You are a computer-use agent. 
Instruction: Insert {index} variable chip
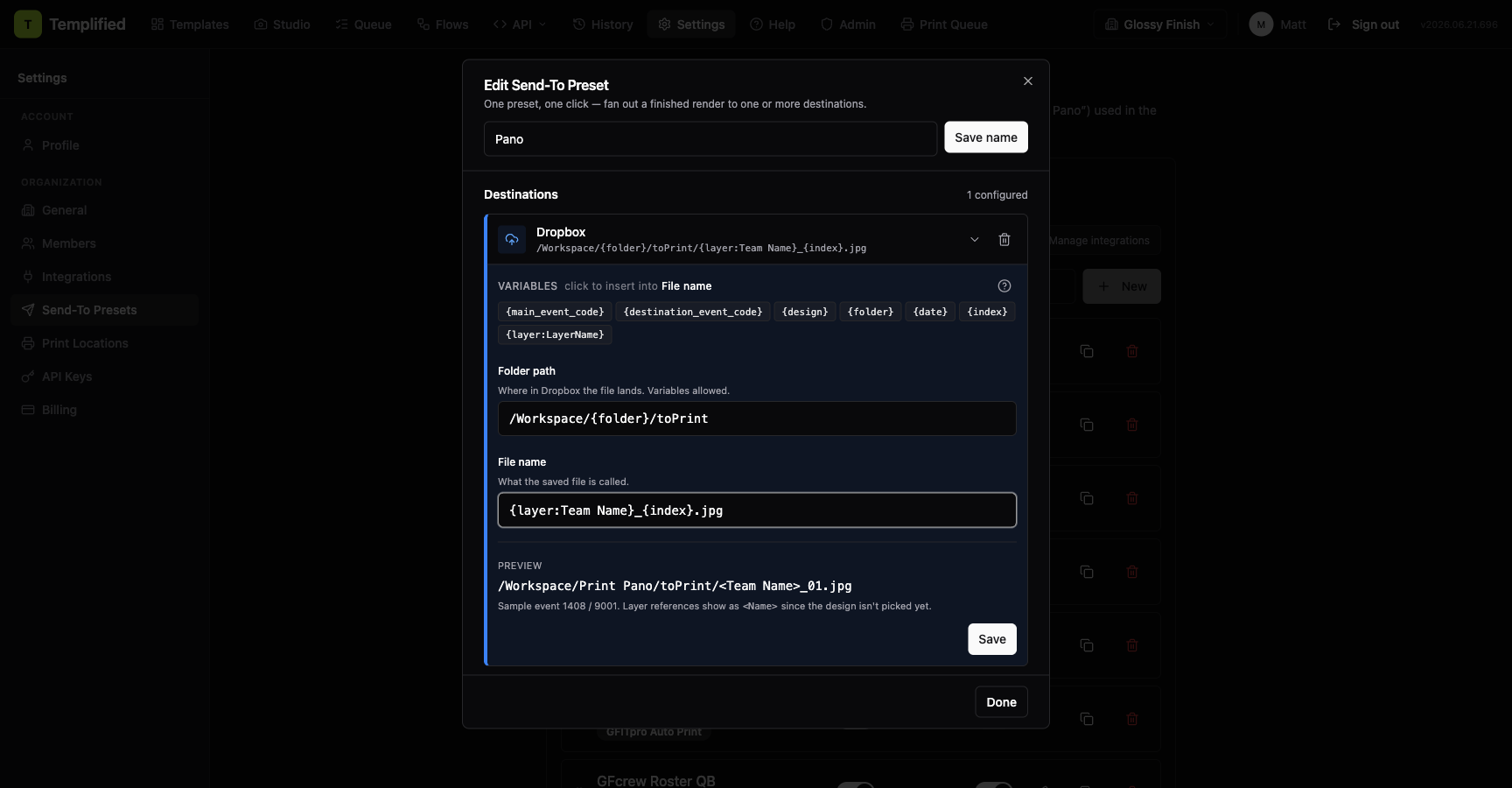[987, 312]
